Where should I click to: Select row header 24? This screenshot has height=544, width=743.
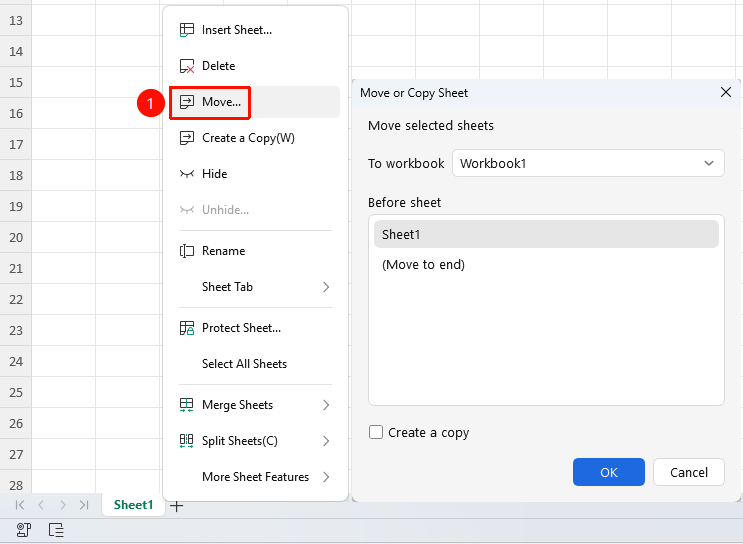16,362
